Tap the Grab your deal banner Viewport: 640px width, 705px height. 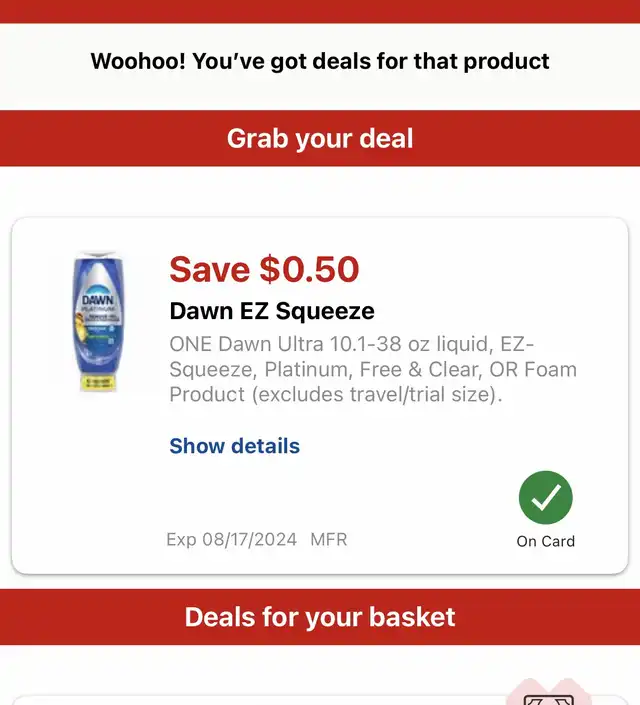320,138
